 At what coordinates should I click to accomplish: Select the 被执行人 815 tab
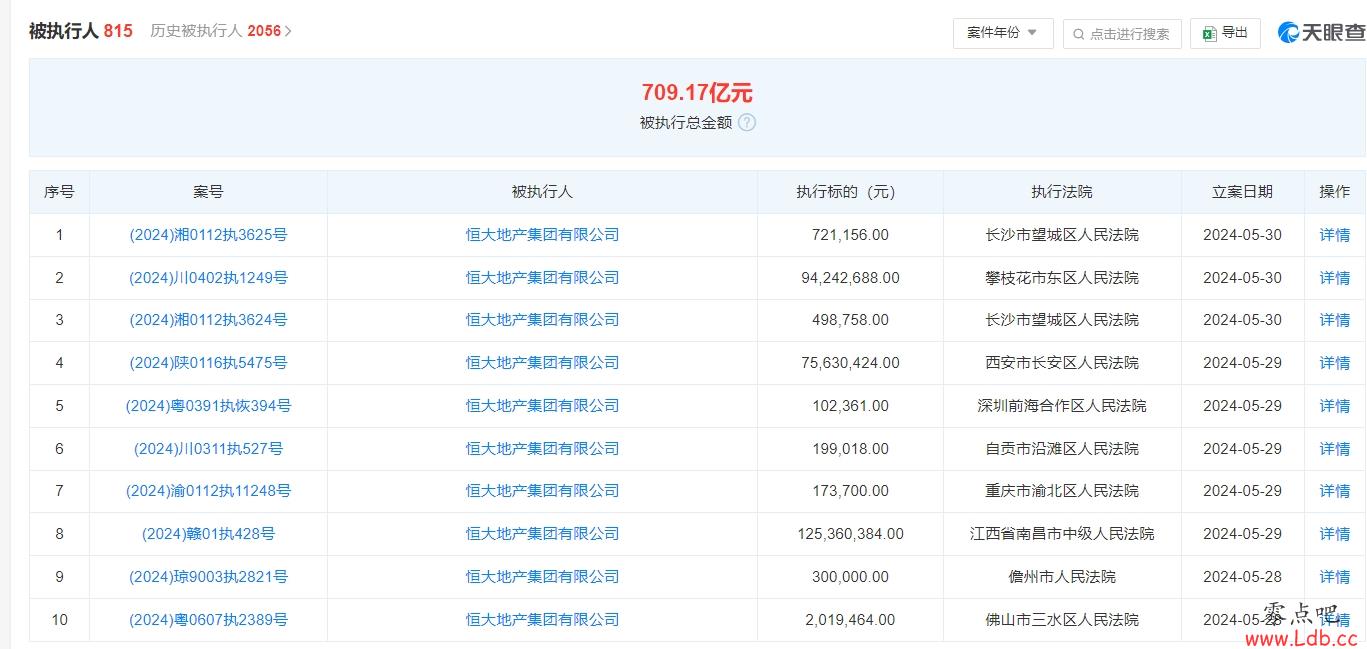(81, 31)
